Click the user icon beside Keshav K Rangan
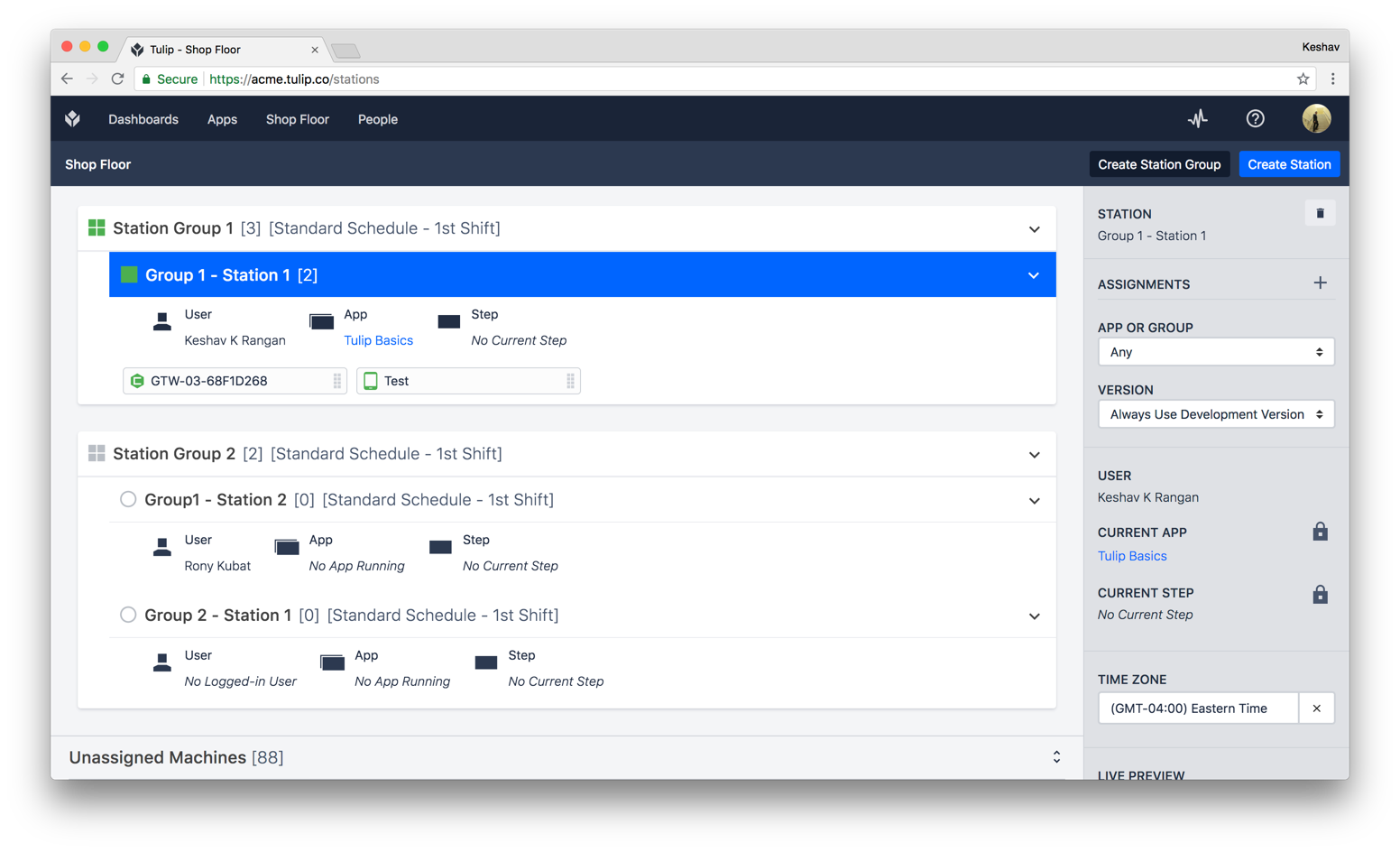The image size is (1400, 852). [x=162, y=321]
